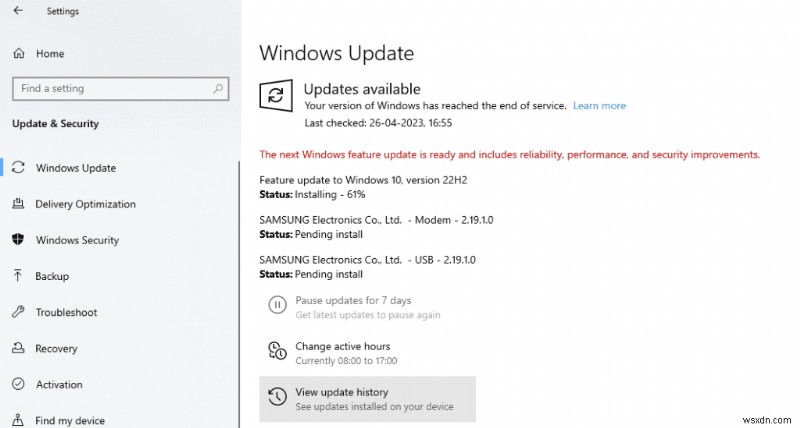Click See updates installed on your device text
This screenshot has height=428, width=800.
(374, 407)
